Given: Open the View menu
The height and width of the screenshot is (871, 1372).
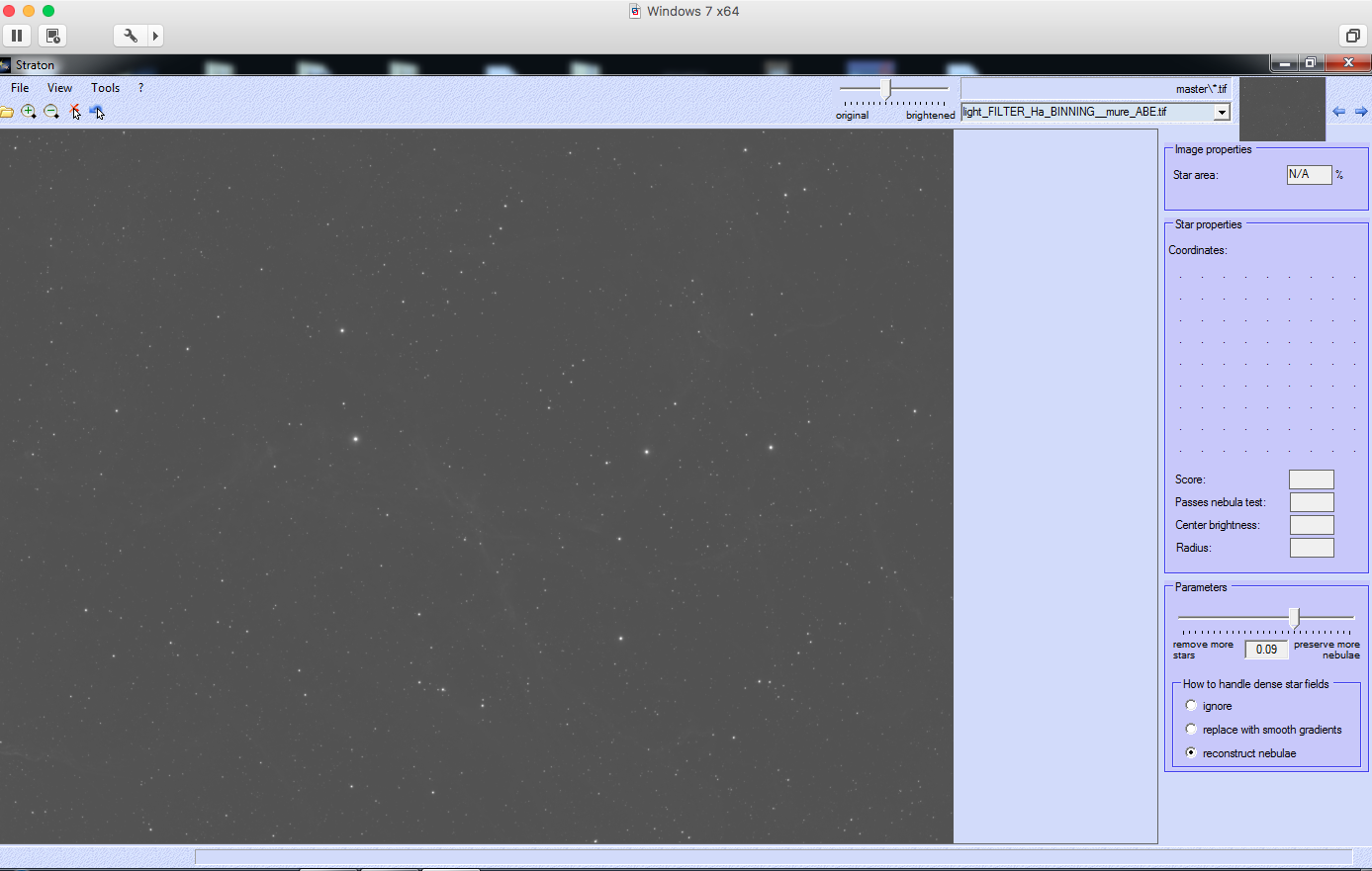Looking at the screenshot, I should (x=59, y=88).
